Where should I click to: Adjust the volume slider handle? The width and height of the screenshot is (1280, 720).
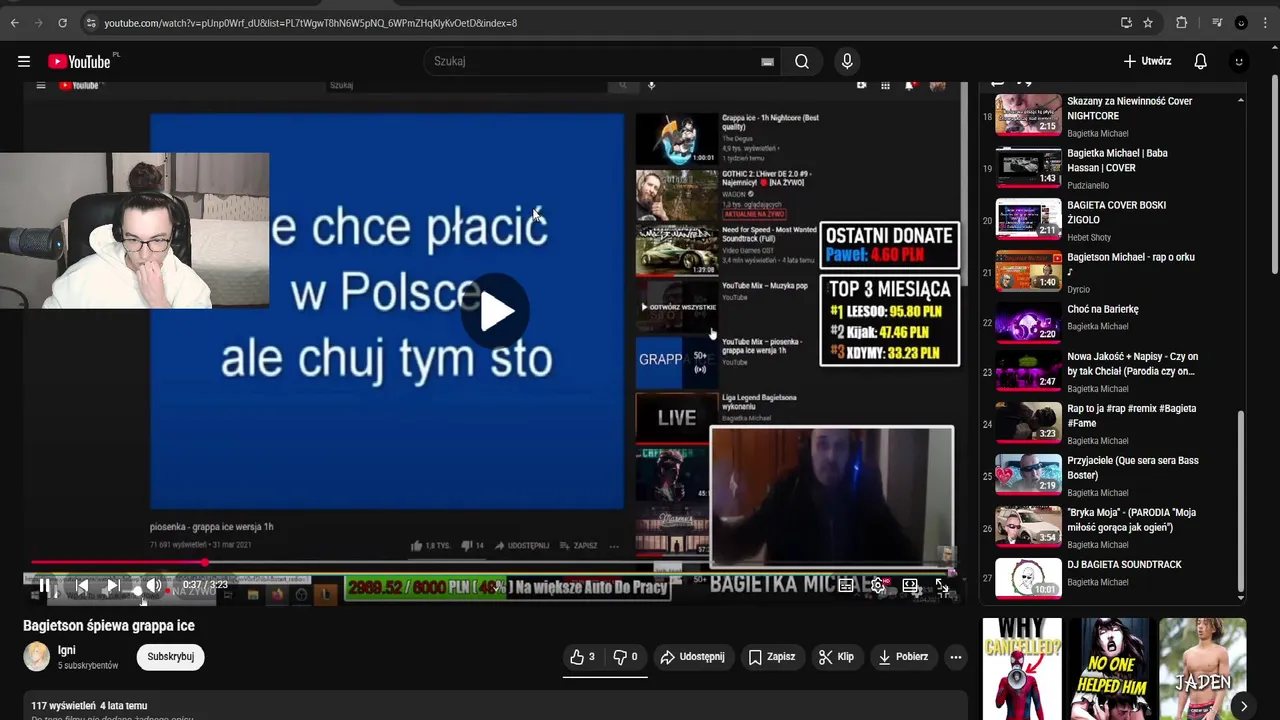point(138,591)
